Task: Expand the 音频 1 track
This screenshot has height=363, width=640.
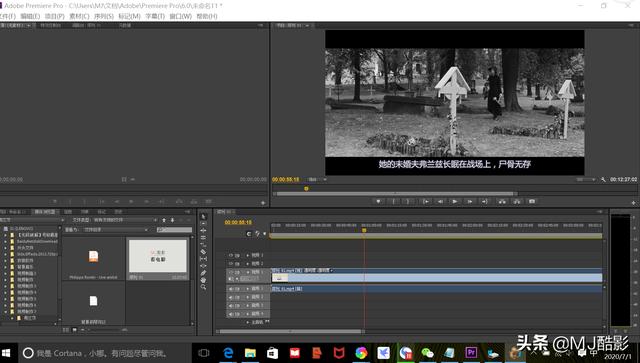Action: [247, 289]
